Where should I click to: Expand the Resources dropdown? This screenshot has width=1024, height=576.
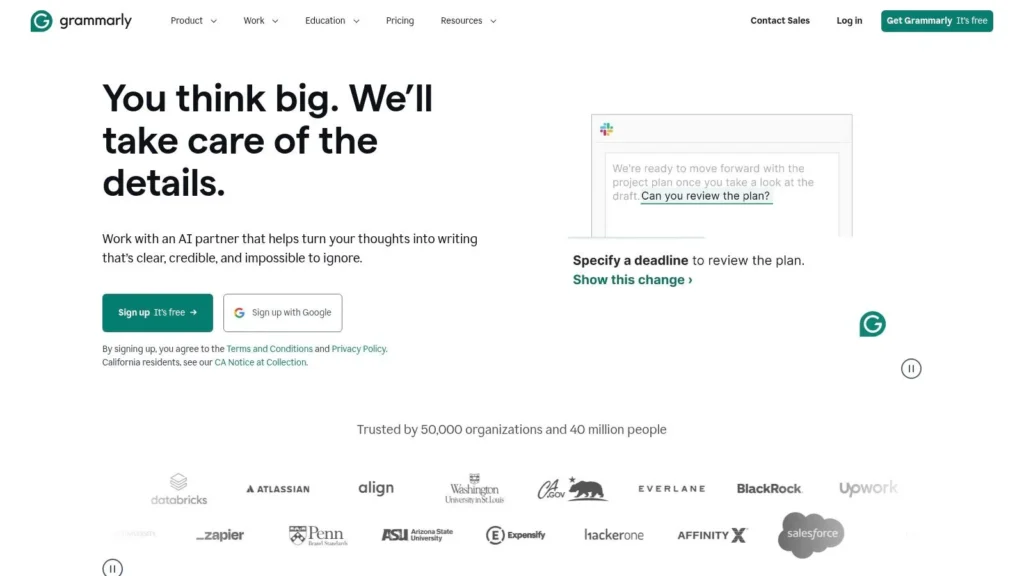click(x=467, y=20)
